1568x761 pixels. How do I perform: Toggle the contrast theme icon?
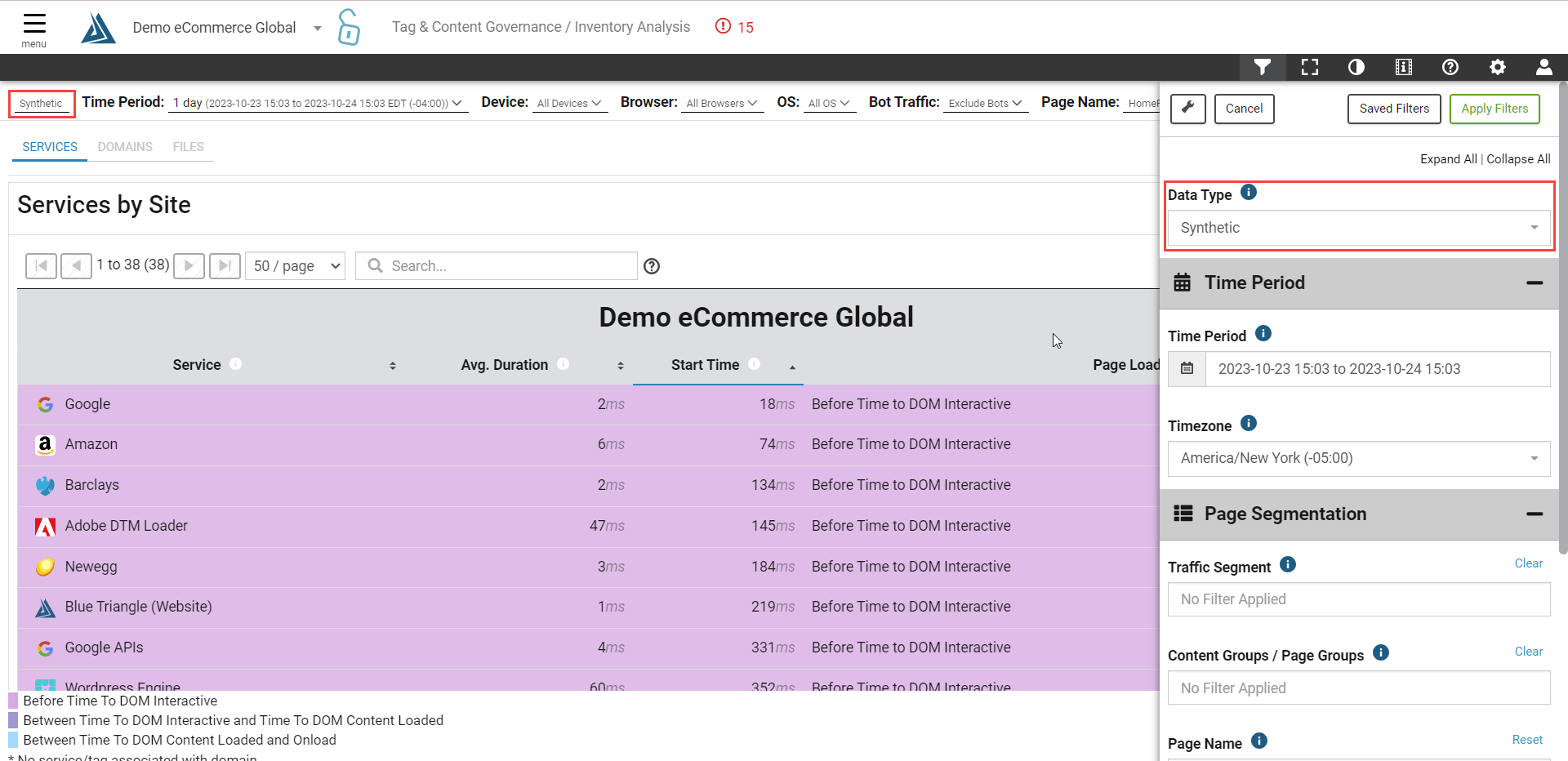point(1356,67)
